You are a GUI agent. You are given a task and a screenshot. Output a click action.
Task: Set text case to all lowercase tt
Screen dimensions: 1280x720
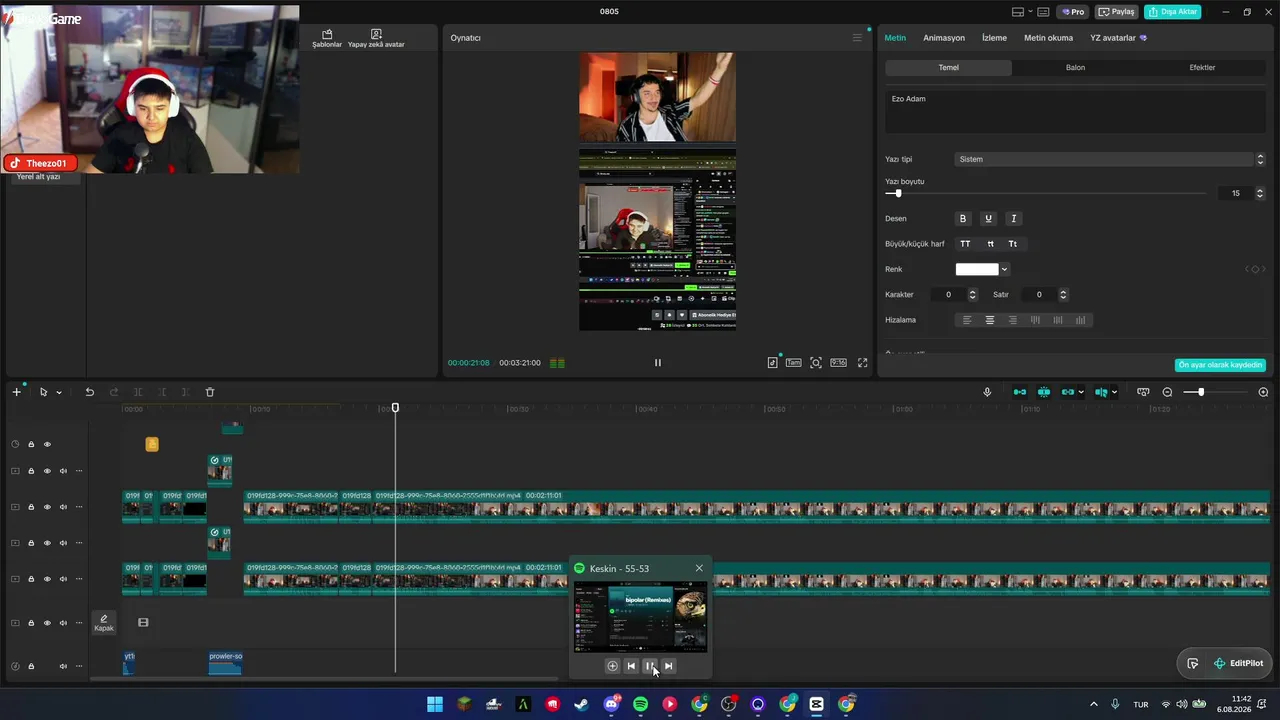point(990,244)
